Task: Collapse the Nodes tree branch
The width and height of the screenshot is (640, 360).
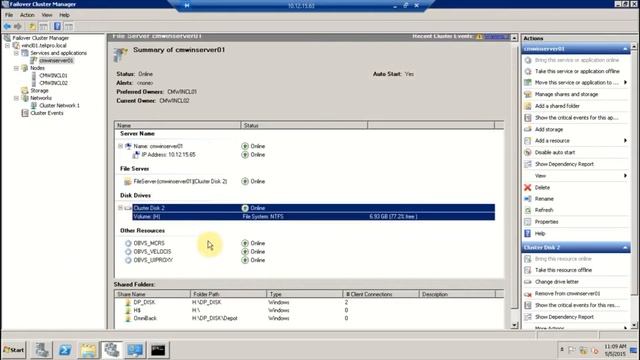Action: click(16, 68)
